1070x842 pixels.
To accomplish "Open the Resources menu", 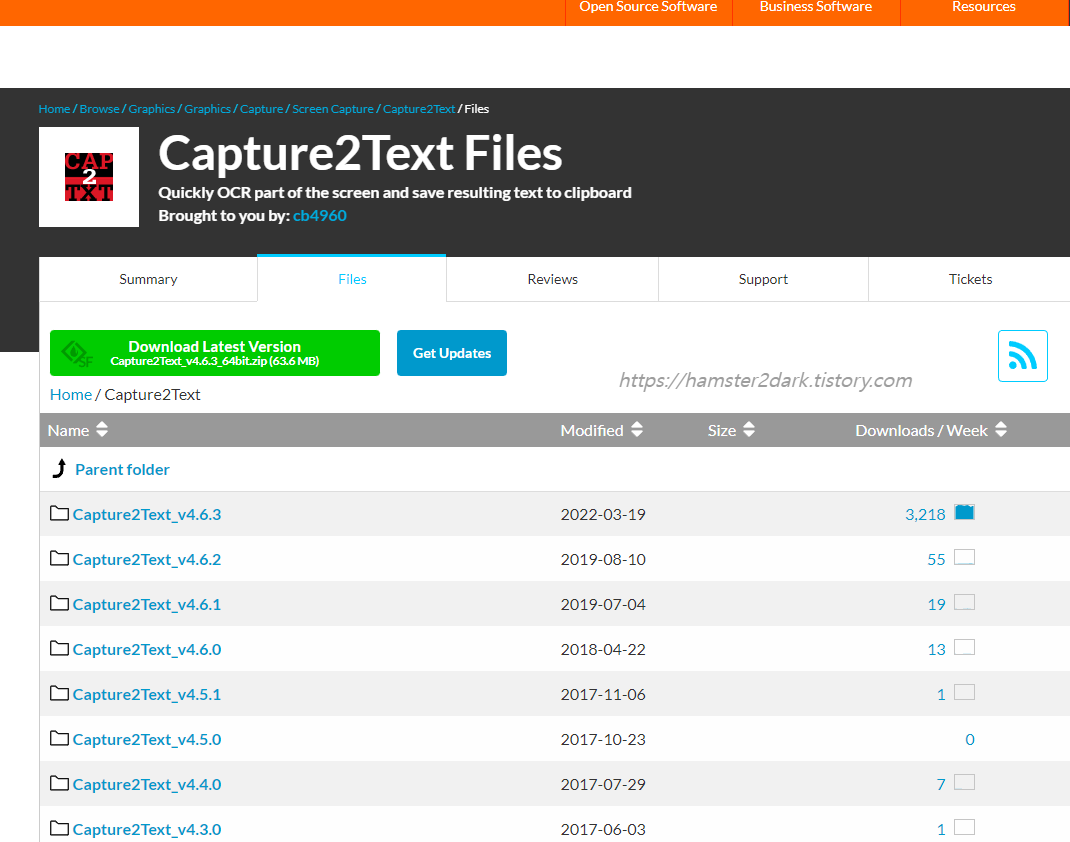I will [983, 8].
